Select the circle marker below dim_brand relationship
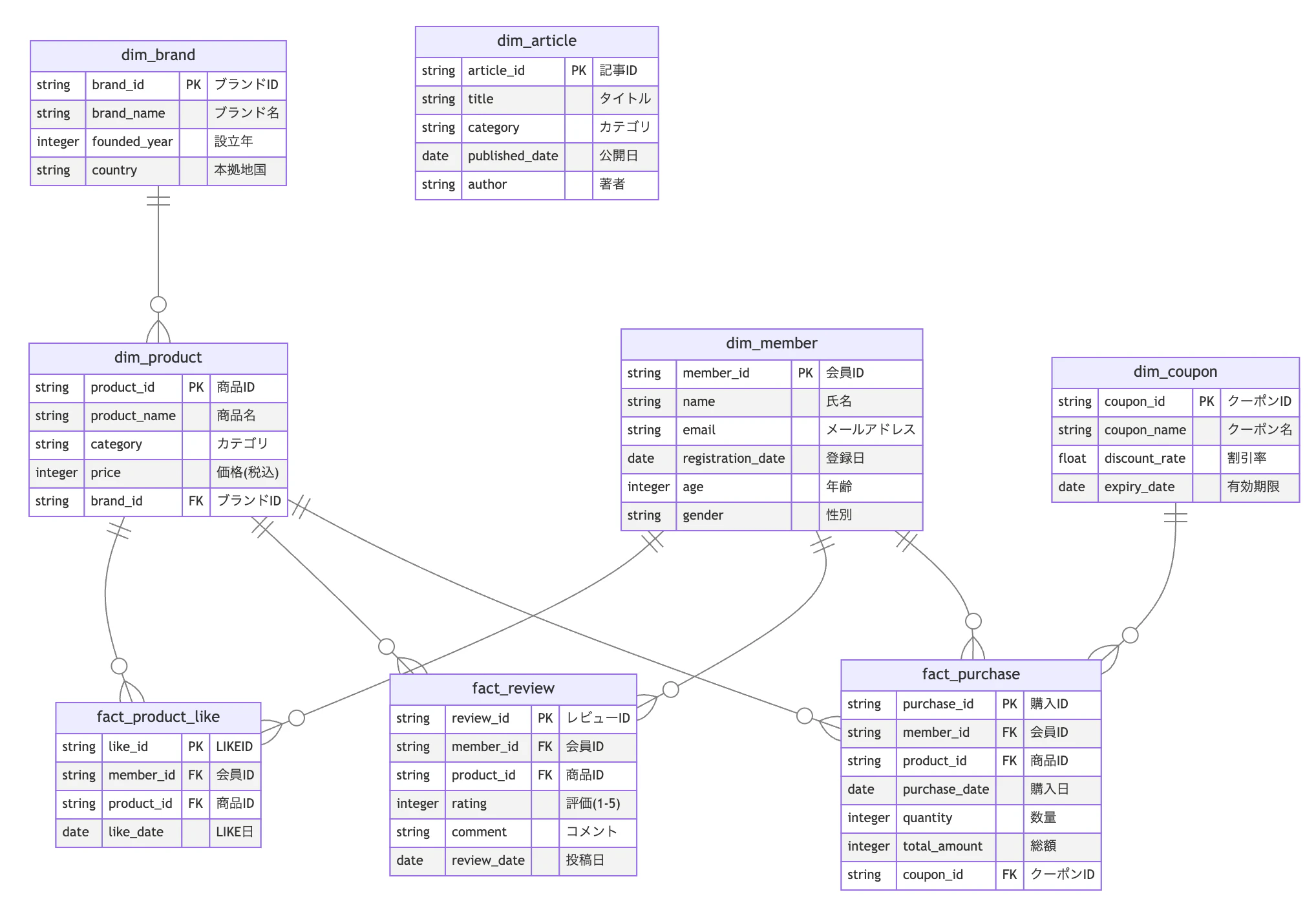 tap(158, 304)
